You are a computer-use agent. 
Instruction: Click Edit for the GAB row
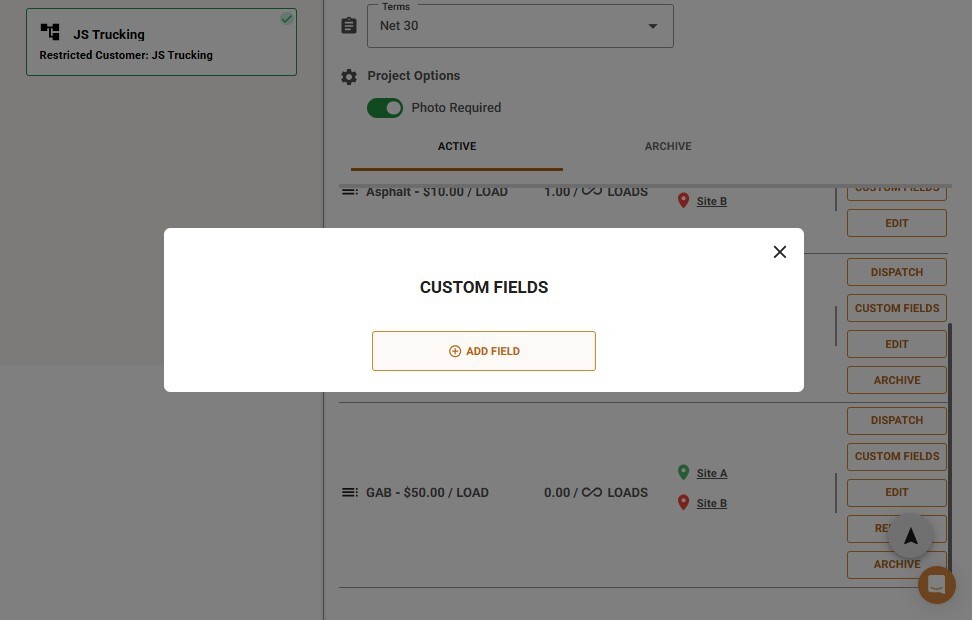point(896,492)
